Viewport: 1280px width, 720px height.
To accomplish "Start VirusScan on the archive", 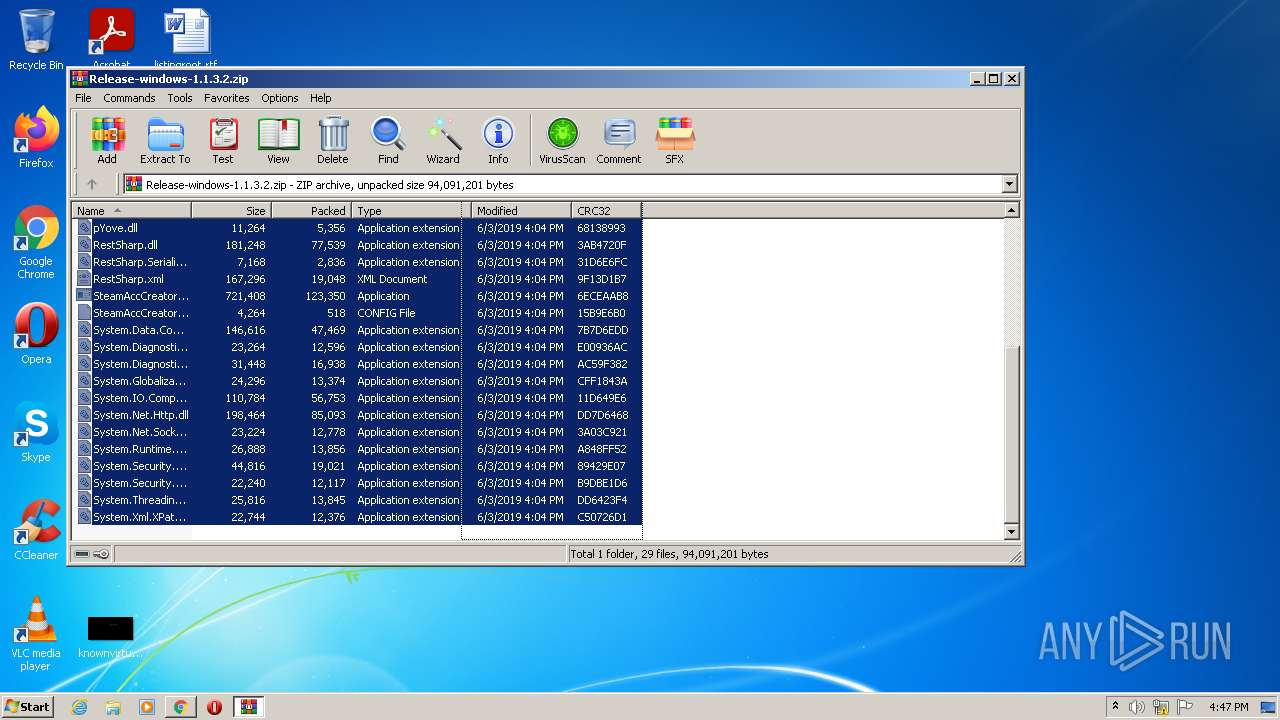I will pos(562,141).
